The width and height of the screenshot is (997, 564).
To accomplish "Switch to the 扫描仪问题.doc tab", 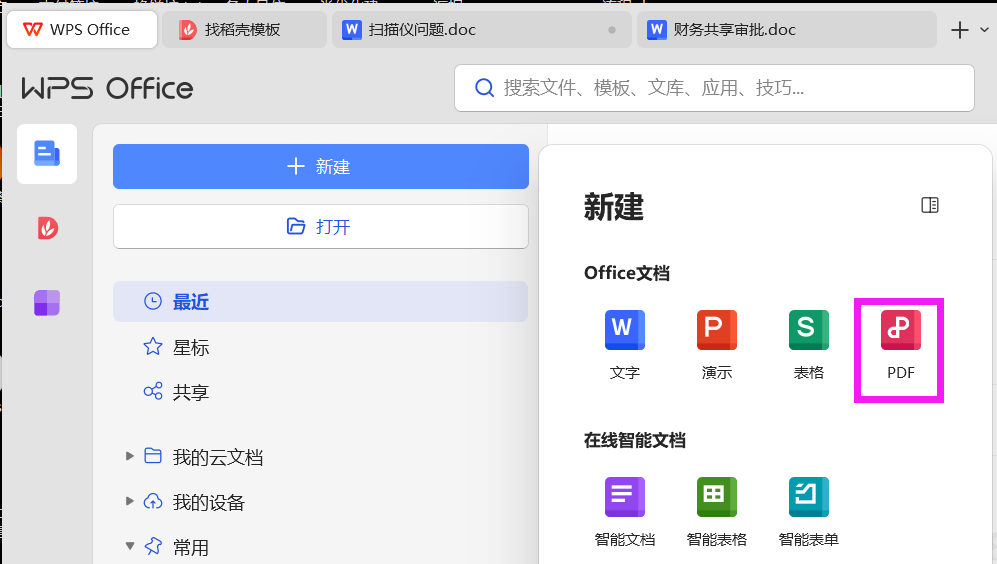I will (481, 30).
